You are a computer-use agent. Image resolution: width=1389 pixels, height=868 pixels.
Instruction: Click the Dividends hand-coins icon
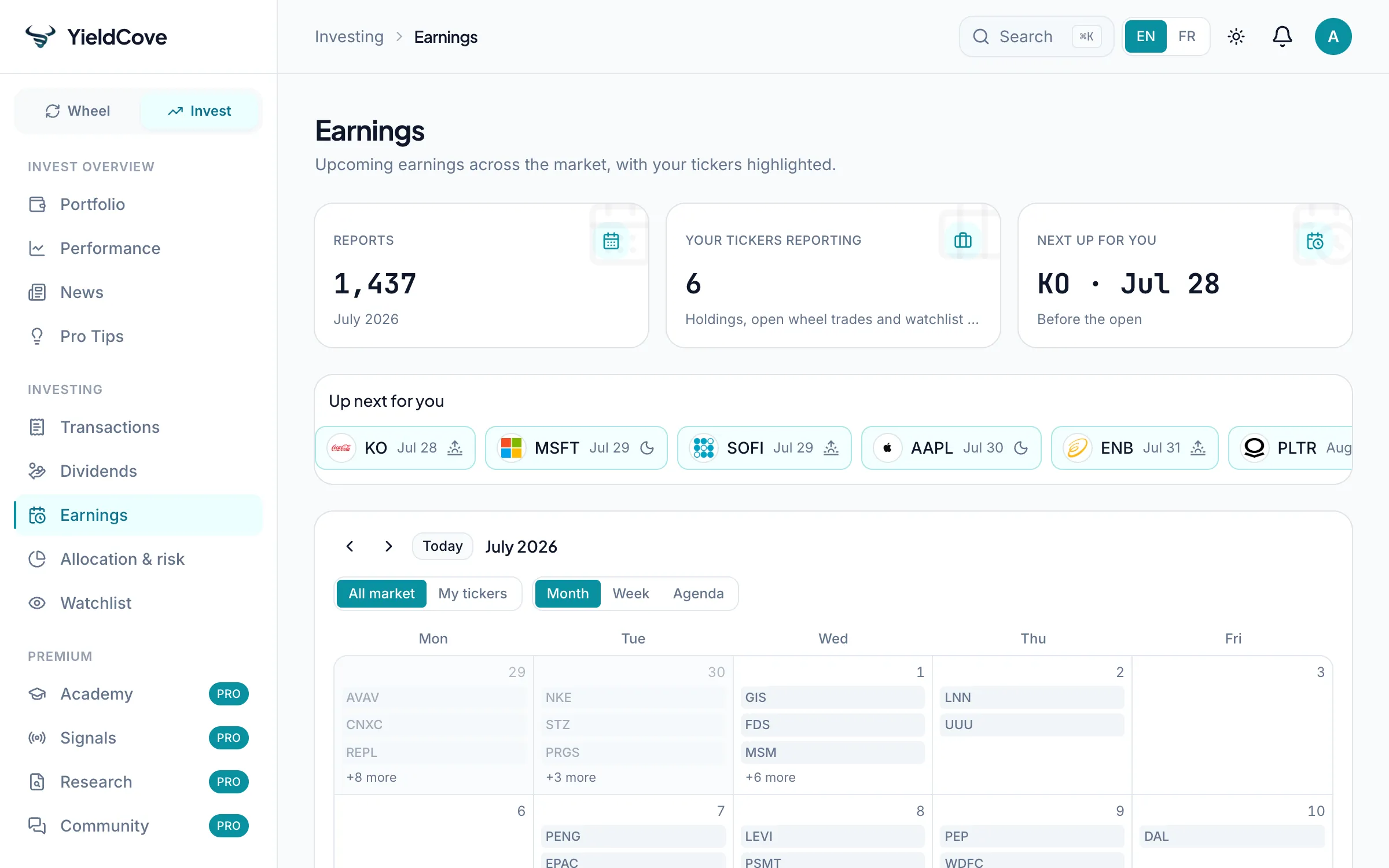[37, 471]
